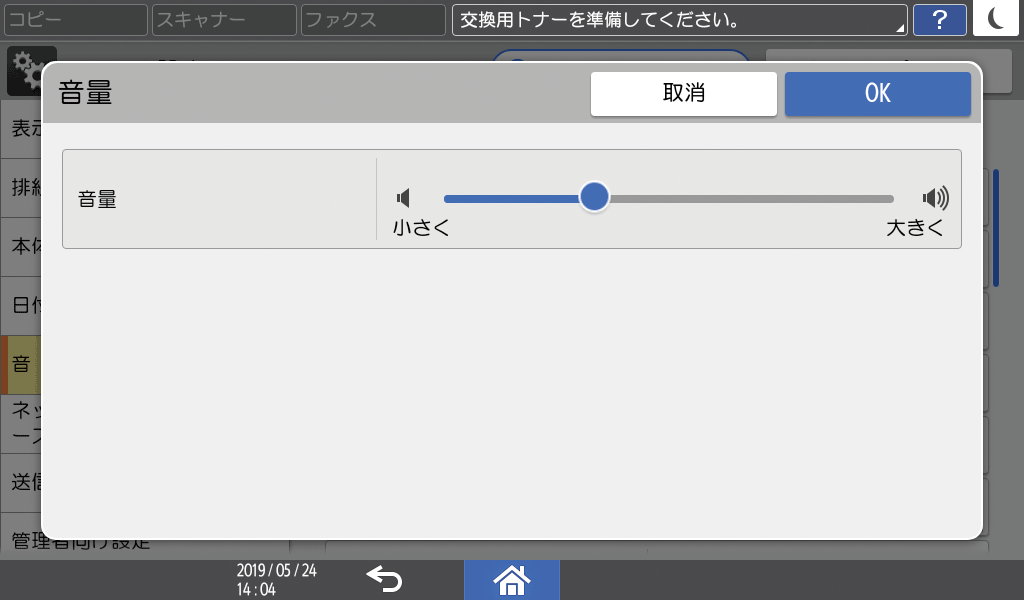Select the blue volume slider handle
Image resolution: width=1024 pixels, height=600 pixels.
click(595, 197)
